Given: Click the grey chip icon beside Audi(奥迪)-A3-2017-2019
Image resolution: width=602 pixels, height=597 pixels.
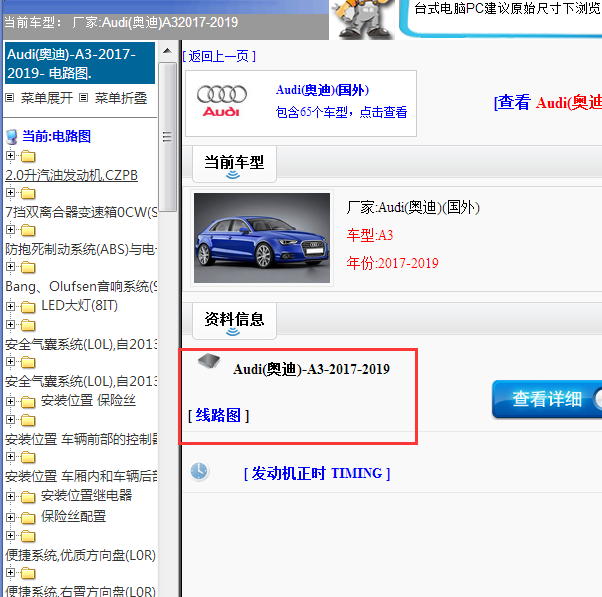Looking at the screenshot, I should 209,361.
